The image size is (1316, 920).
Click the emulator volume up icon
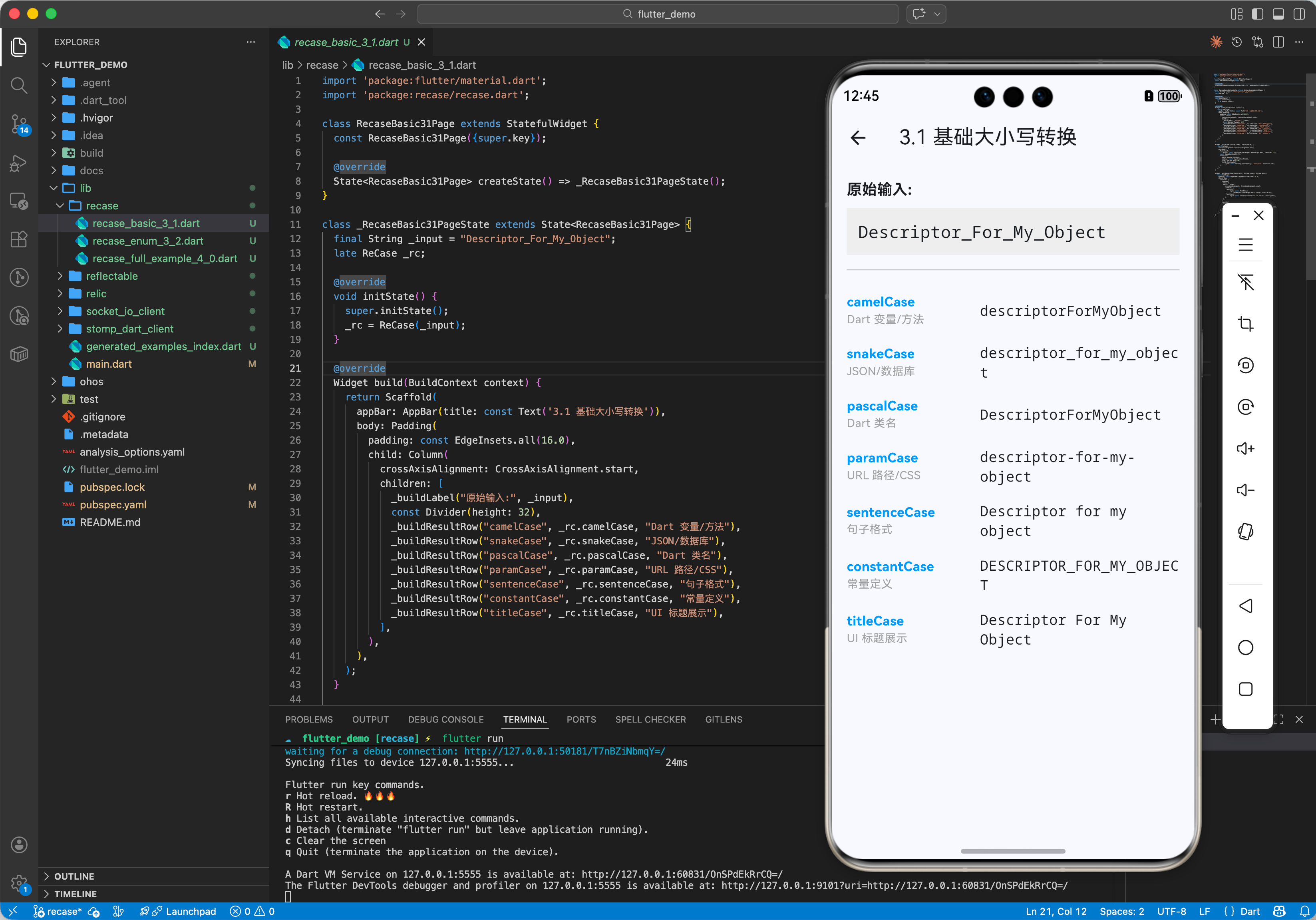tap(1245, 448)
